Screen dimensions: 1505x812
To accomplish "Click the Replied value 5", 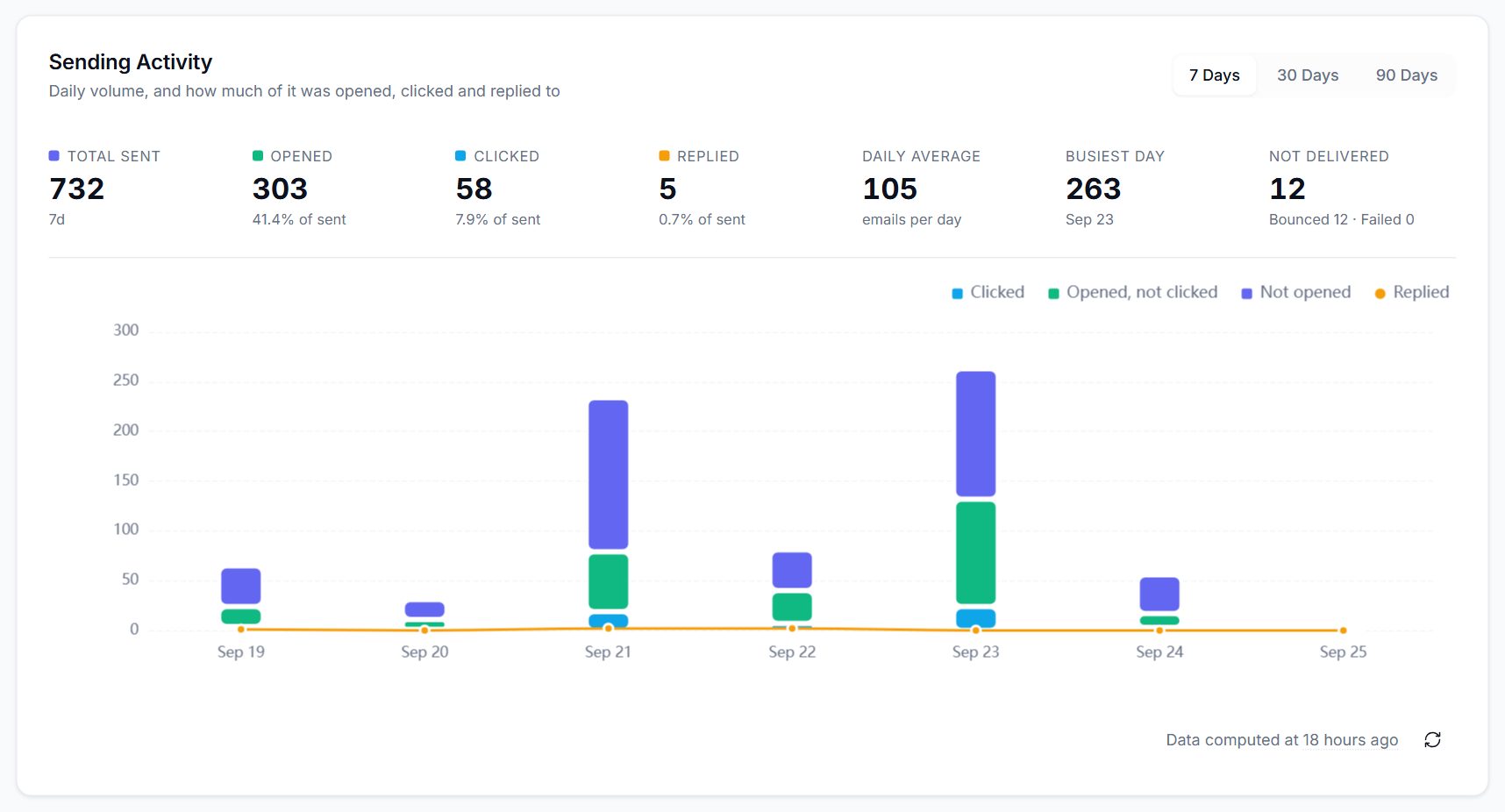I will [668, 189].
